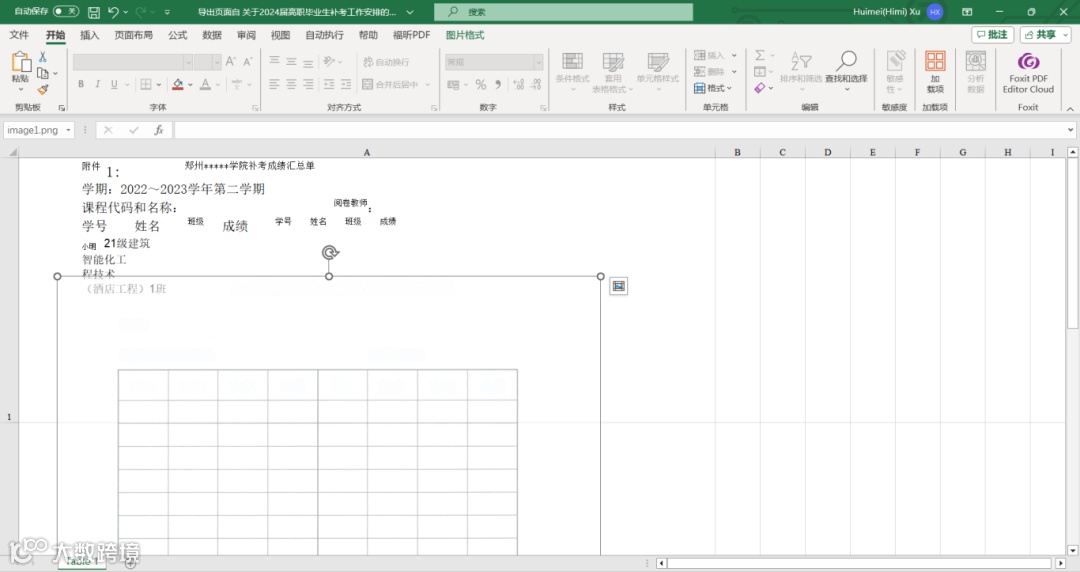
Task: Click the Percent style icon
Action: pyautogui.click(x=481, y=85)
